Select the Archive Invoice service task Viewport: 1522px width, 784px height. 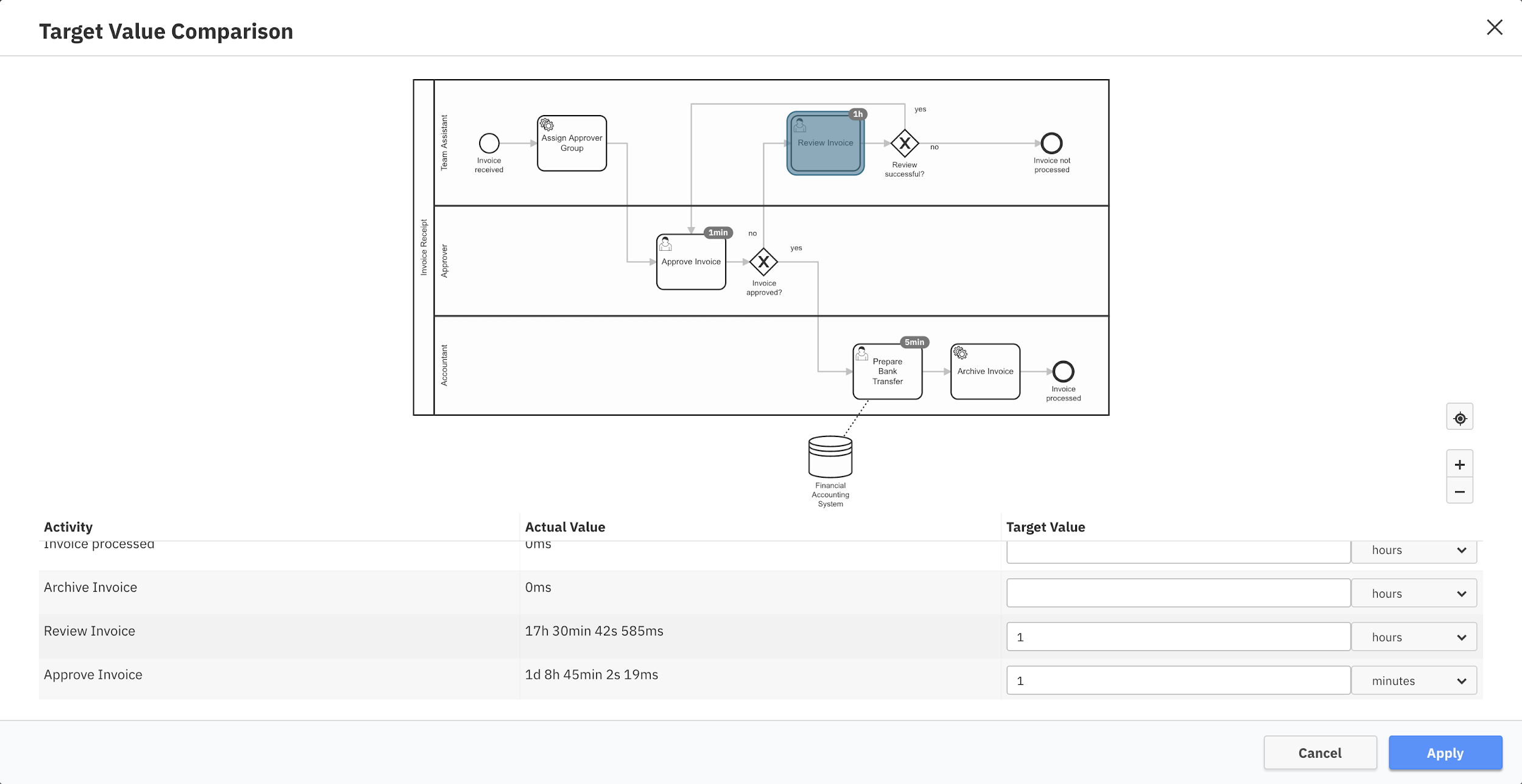984,372
